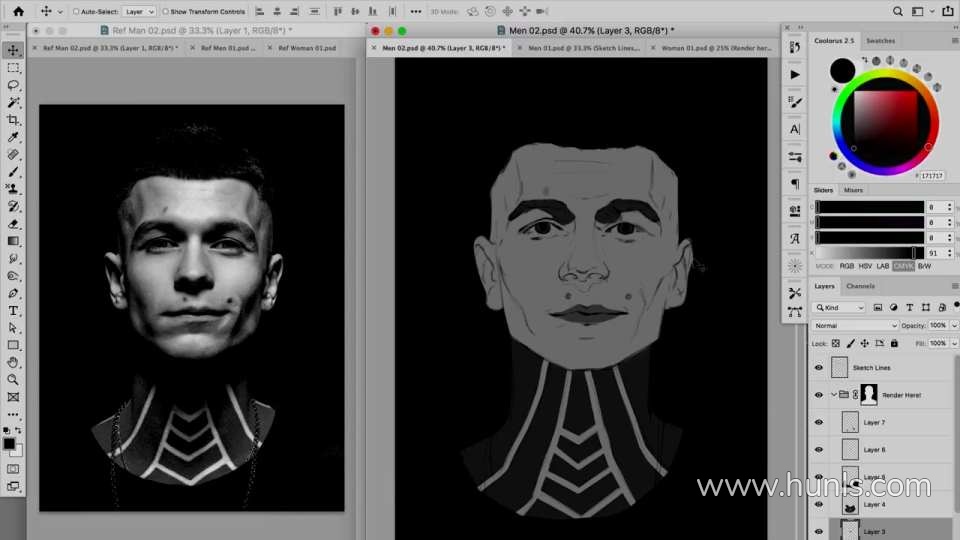This screenshot has height=540, width=960.
Task: Pick the Eyedropper tool
Action: click(x=14, y=137)
